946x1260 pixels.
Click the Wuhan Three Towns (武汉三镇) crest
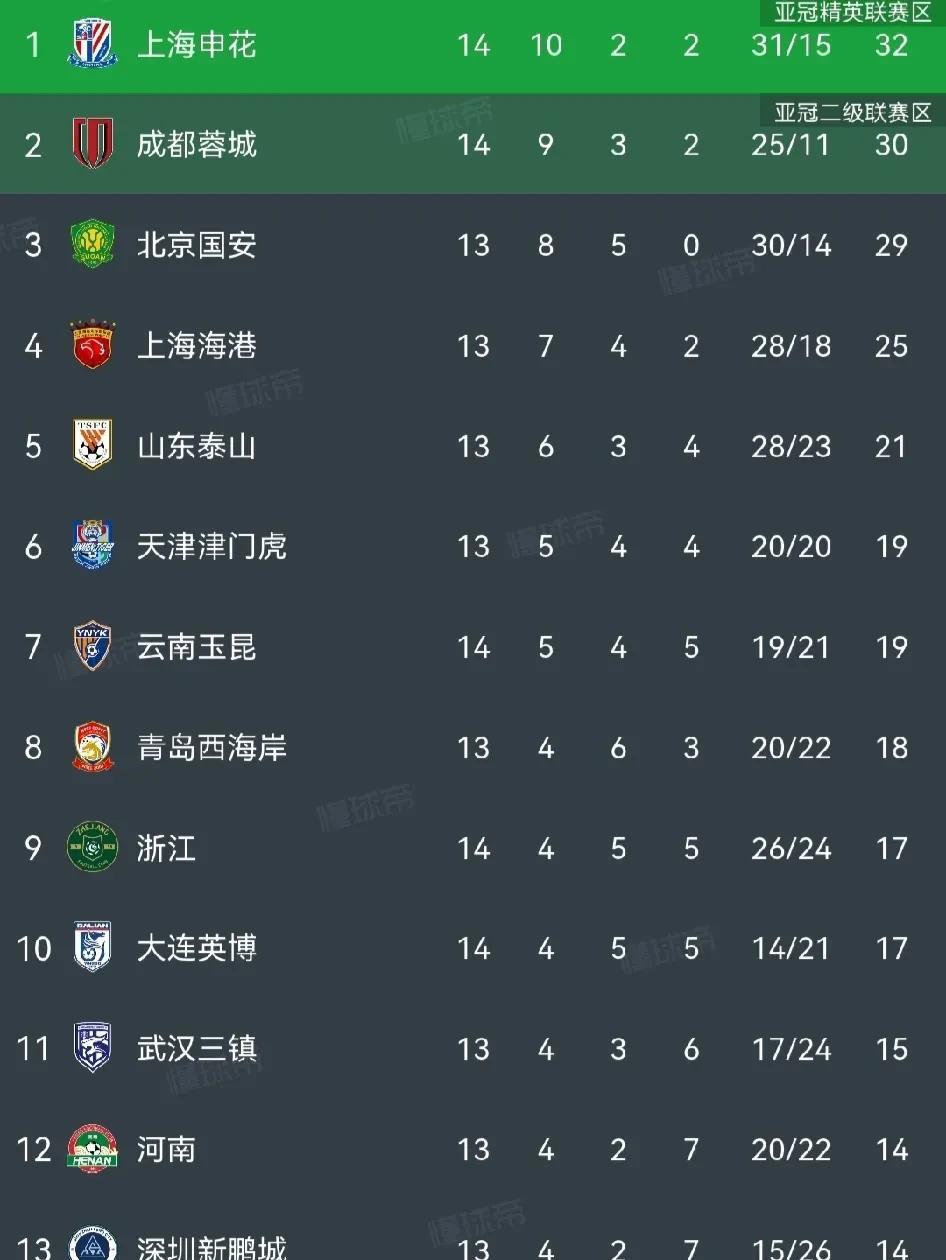[x=92, y=1048]
